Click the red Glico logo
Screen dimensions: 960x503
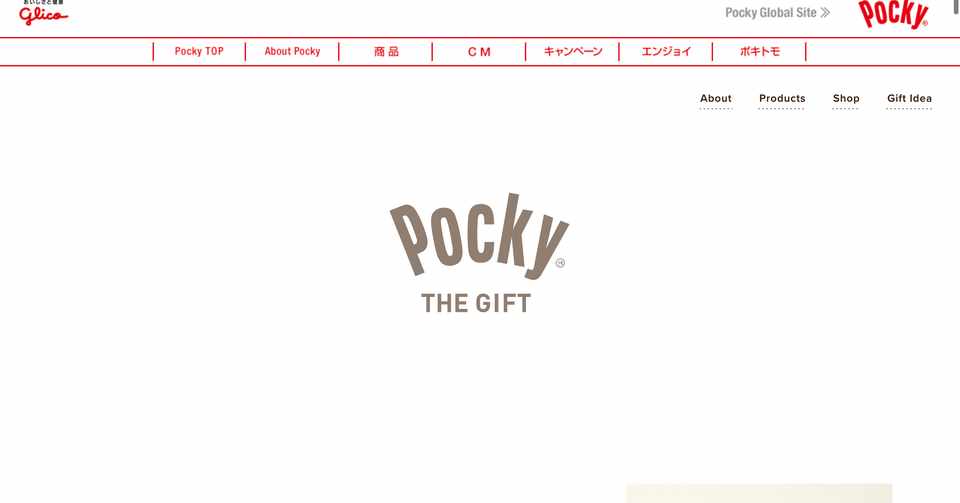pos(43,13)
